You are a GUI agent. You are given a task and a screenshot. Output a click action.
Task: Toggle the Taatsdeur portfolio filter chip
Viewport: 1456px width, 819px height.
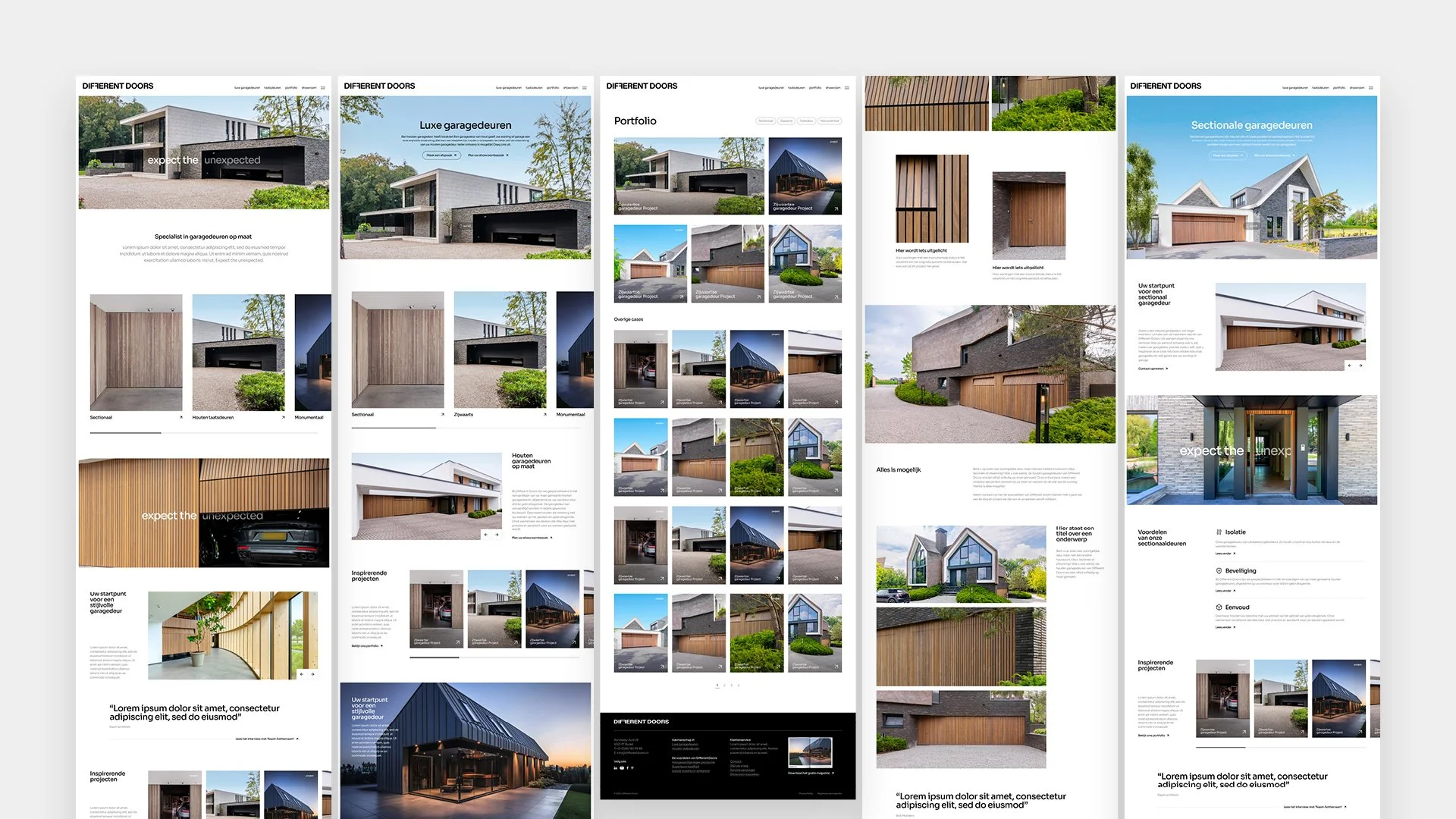click(x=806, y=121)
